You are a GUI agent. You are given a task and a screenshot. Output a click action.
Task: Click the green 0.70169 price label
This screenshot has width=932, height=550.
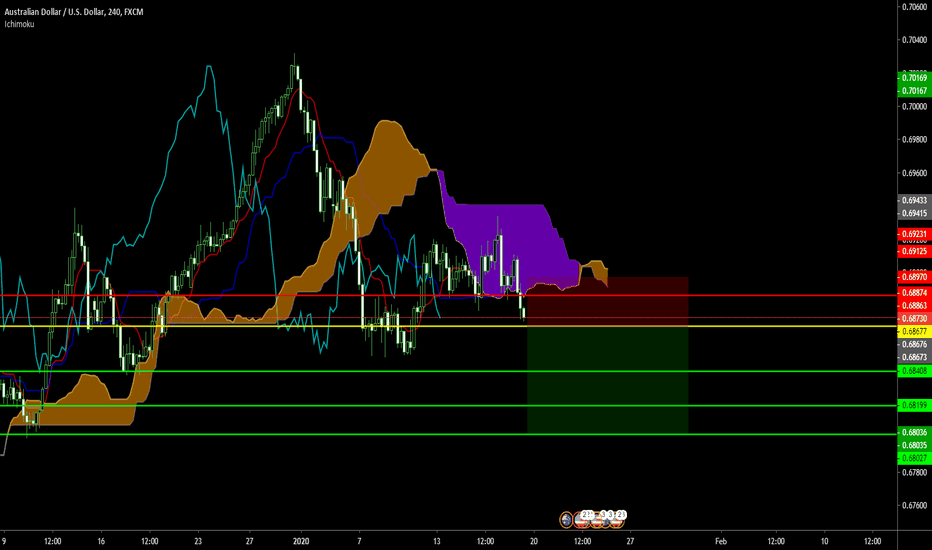pos(914,77)
